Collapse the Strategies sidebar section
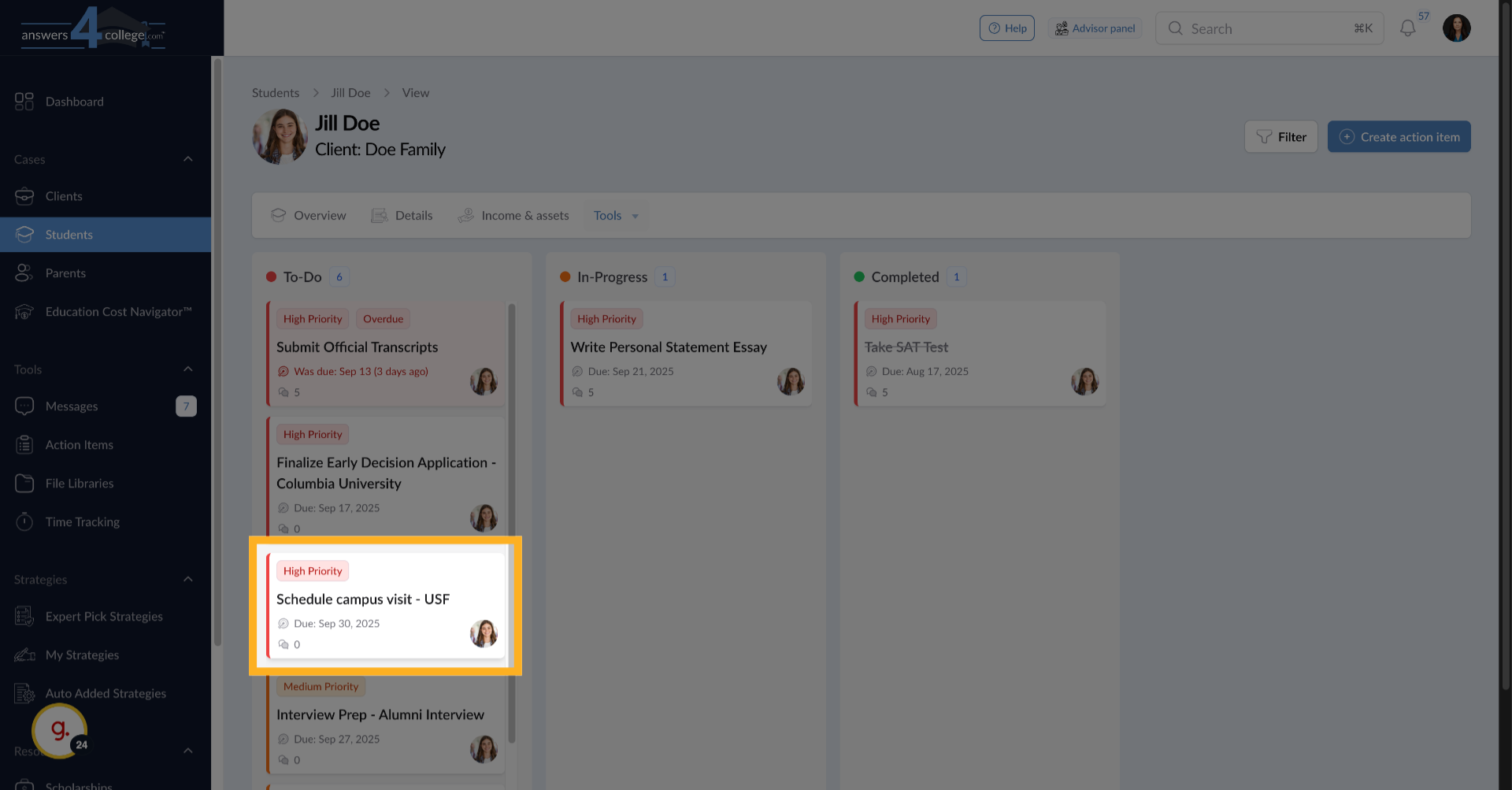Image resolution: width=1512 pixels, height=790 pixels. [188, 580]
